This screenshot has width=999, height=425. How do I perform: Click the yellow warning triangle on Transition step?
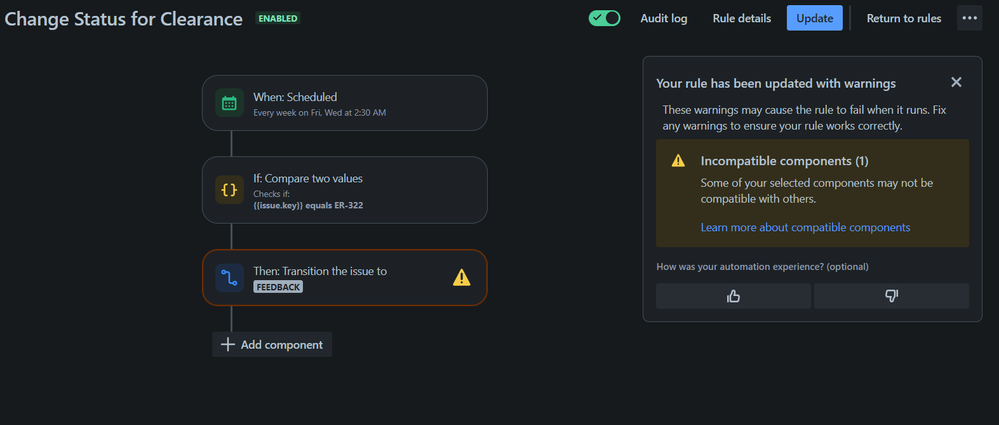(461, 277)
